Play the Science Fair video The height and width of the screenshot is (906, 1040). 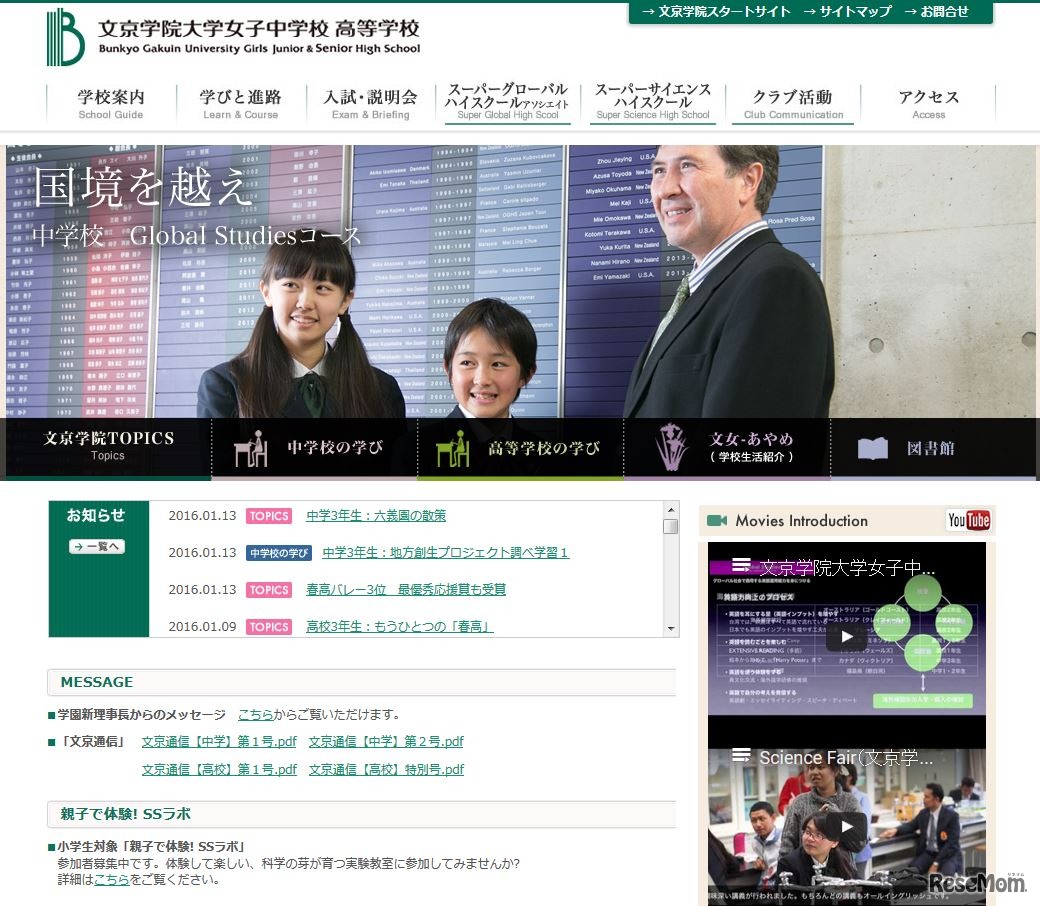coord(845,825)
